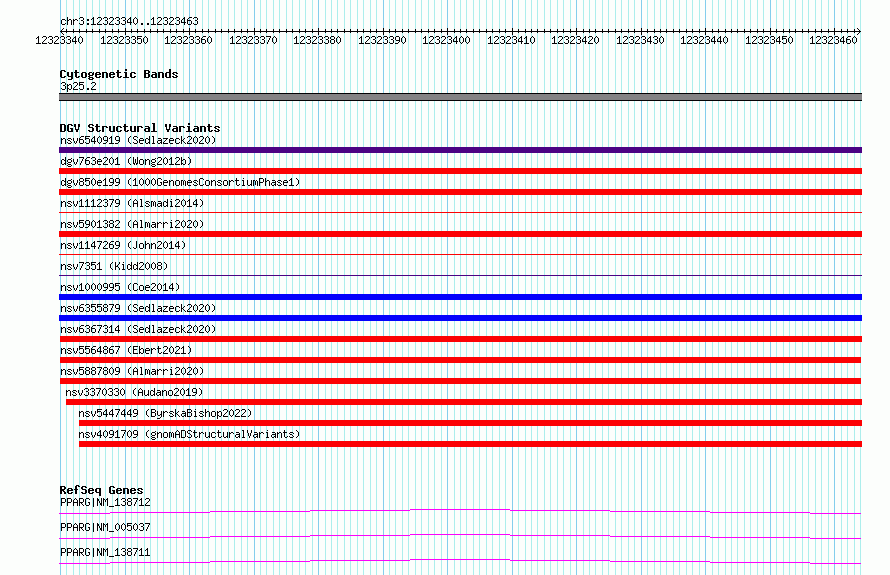Open variant nsv6367314 (Sedlazeck2020) label

tap(138, 329)
